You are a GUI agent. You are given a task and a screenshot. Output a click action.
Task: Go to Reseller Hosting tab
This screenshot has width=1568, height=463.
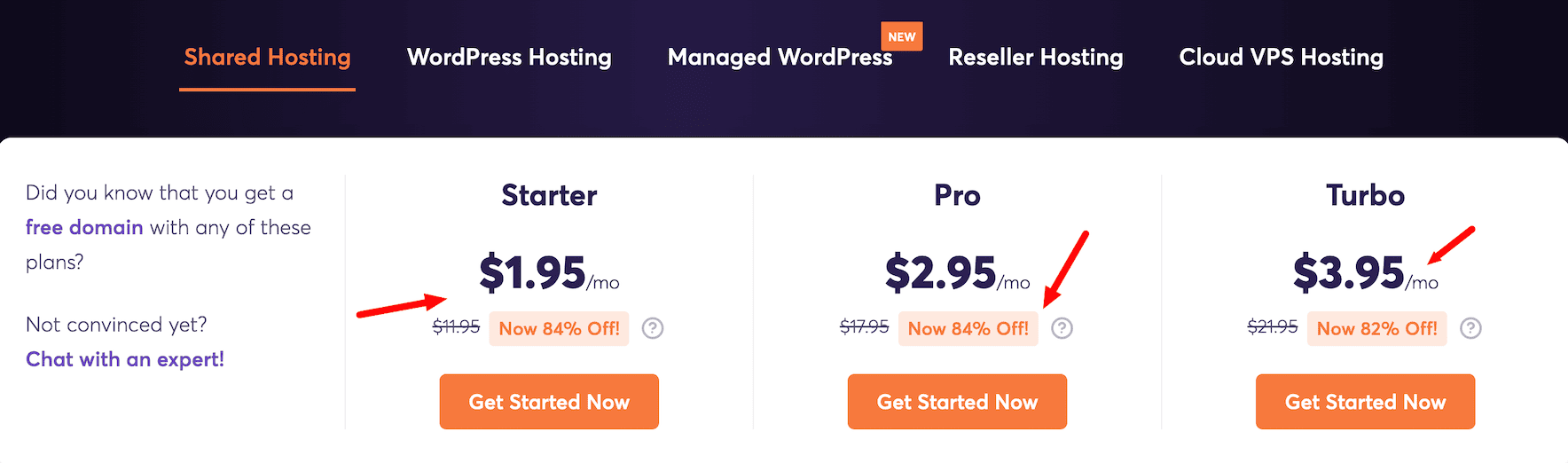[1035, 58]
